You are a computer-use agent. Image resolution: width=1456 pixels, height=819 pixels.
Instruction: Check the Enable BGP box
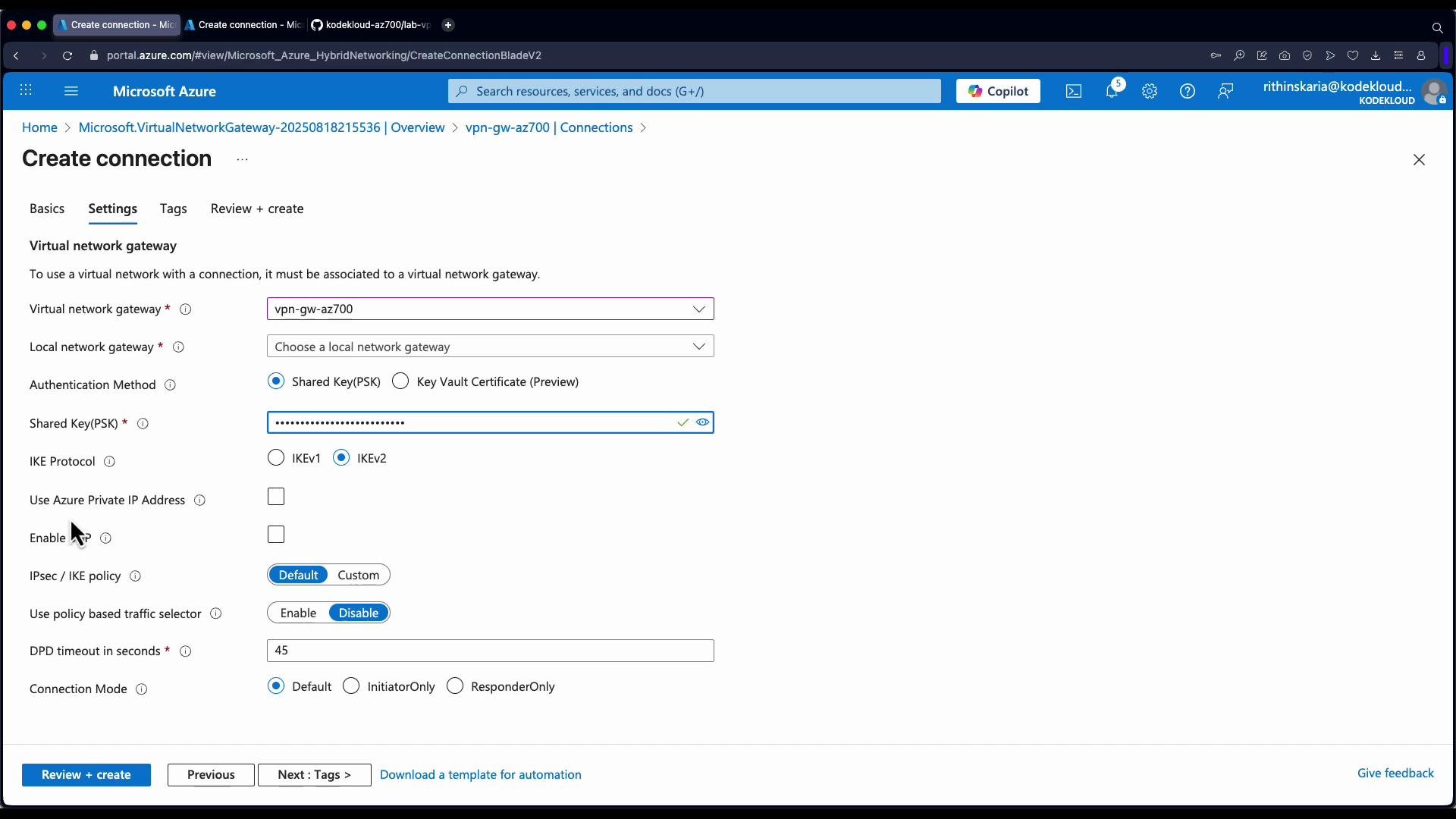(276, 535)
